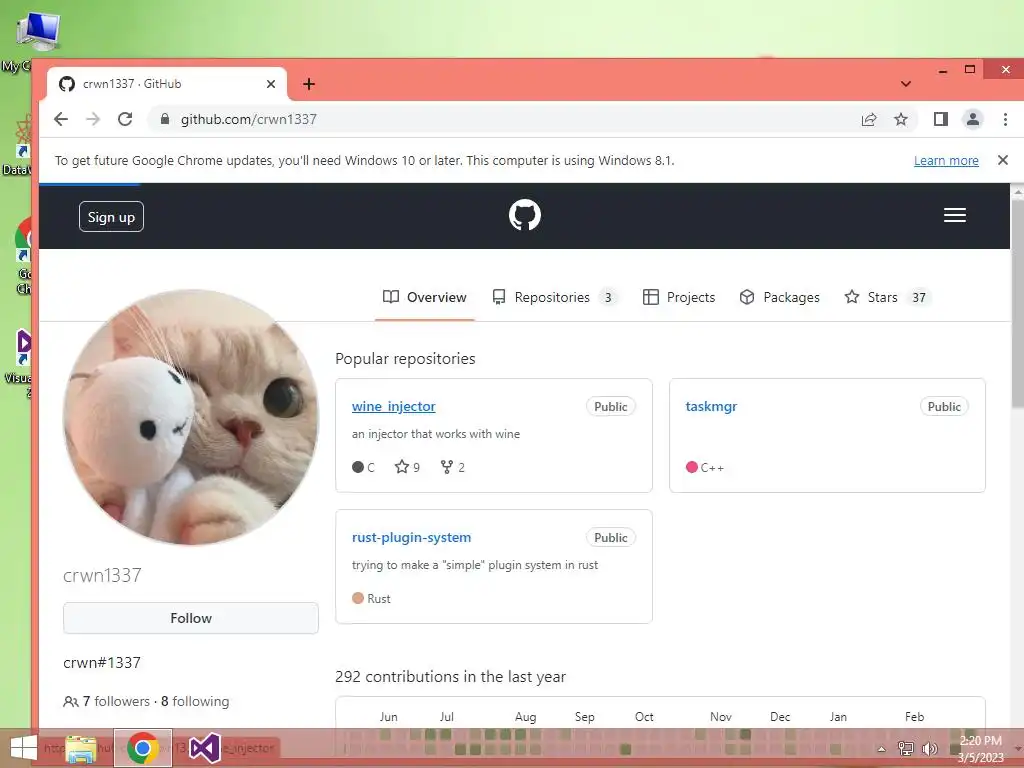
Task: Open the Chrome side panel icon
Action: click(x=940, y=119)
